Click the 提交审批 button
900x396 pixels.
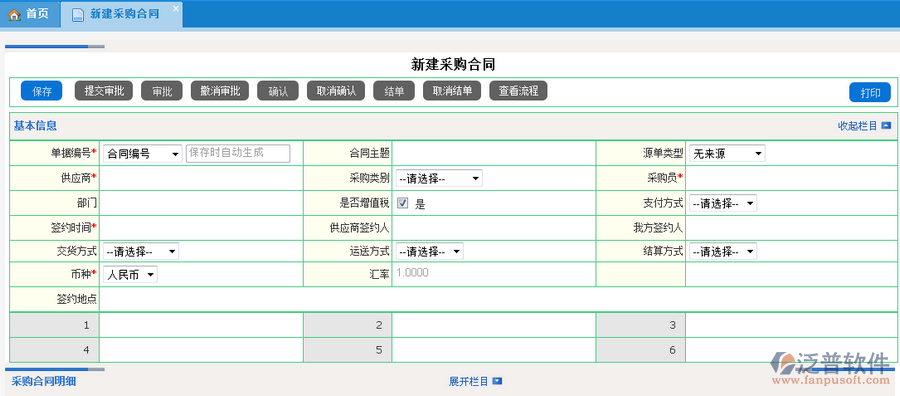(104, 91)
